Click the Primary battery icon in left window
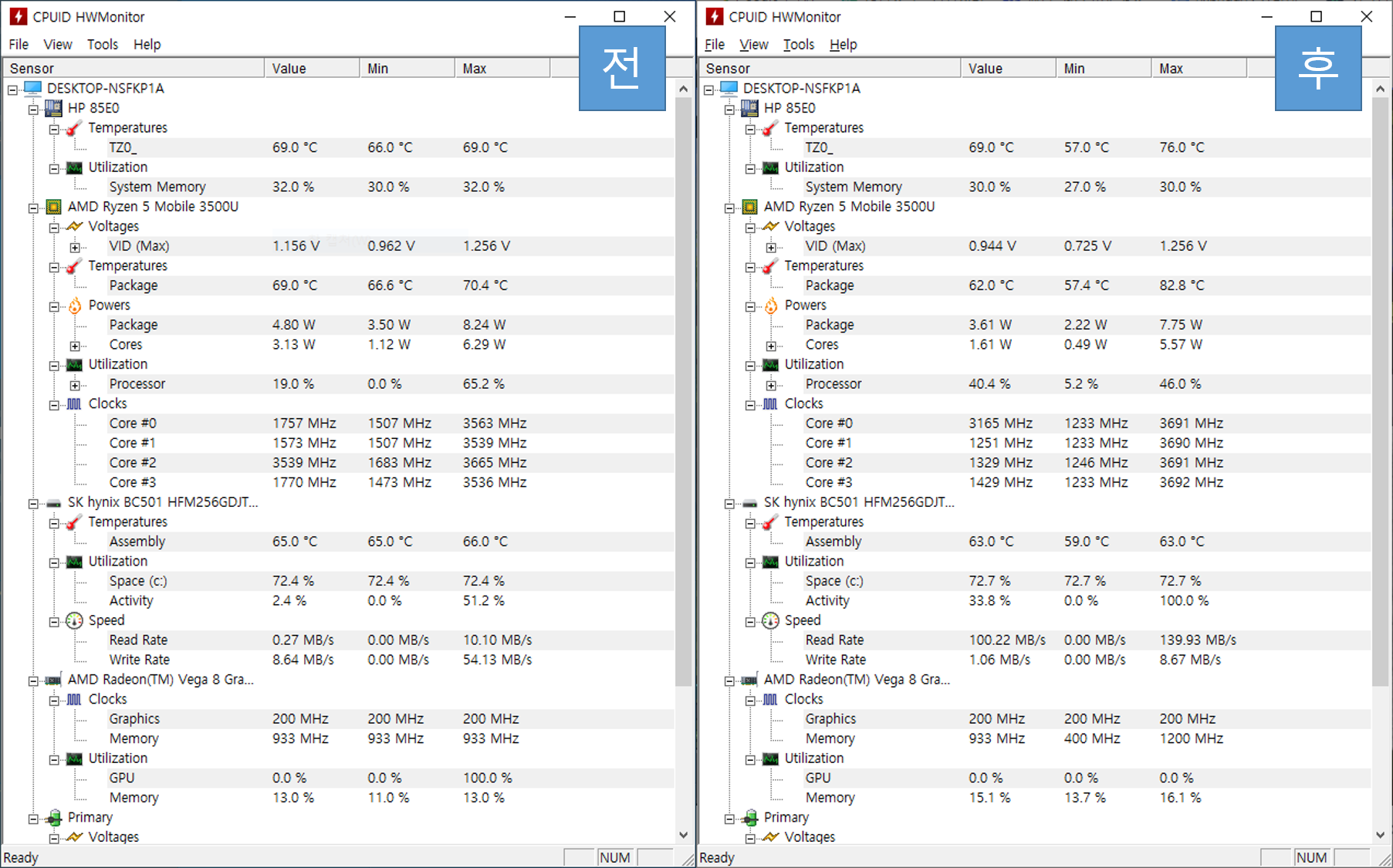Viewport: 1393px width, 868px height. click(53, 818)
